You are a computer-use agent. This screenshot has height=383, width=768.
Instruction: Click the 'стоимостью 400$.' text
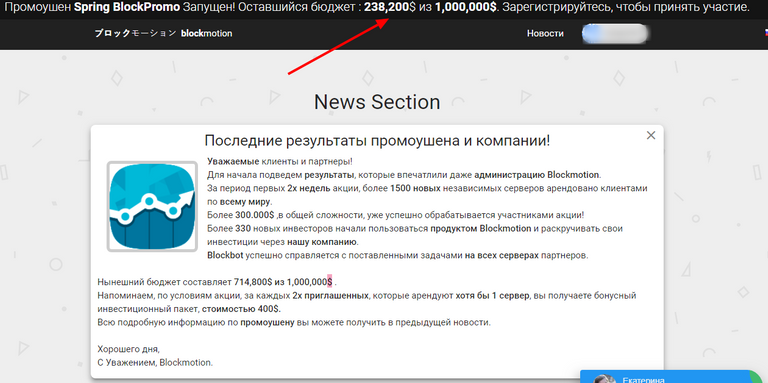tap(241, 310)
